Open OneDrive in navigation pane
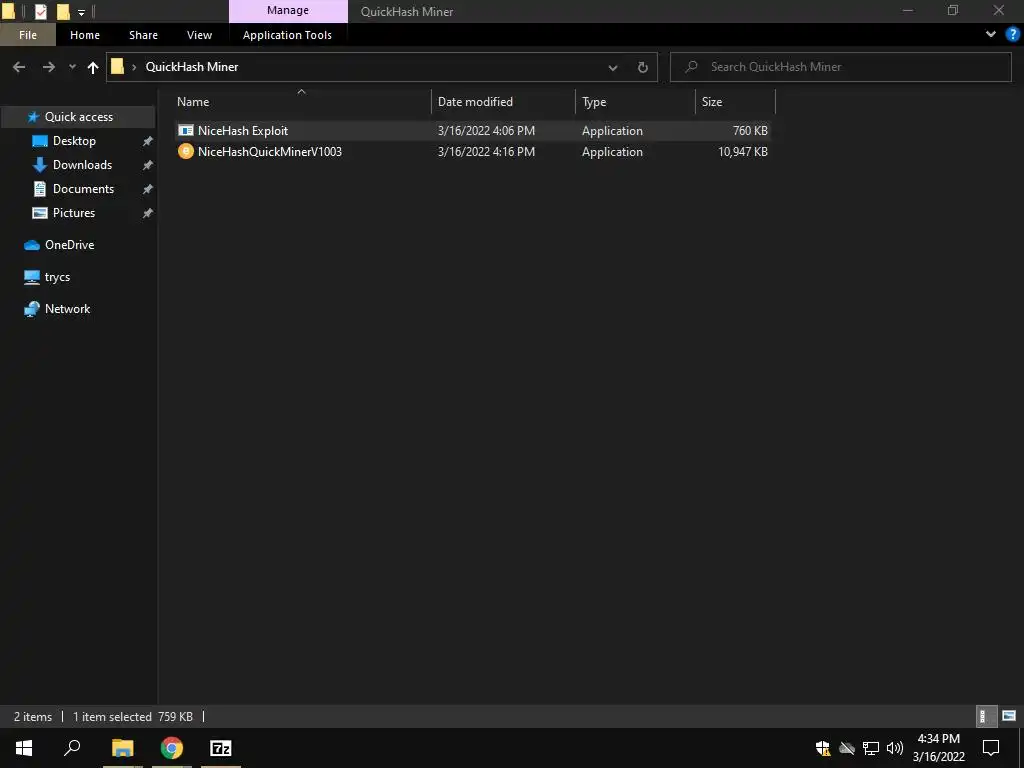1024x768 pixels. [69, 245]
